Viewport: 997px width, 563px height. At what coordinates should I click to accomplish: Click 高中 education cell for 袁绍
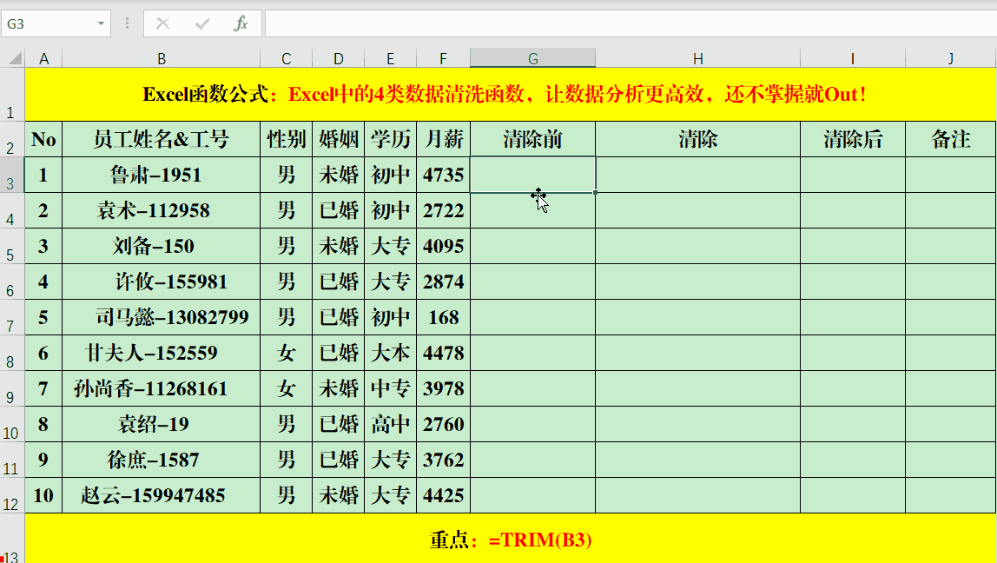tap(390, 424)
